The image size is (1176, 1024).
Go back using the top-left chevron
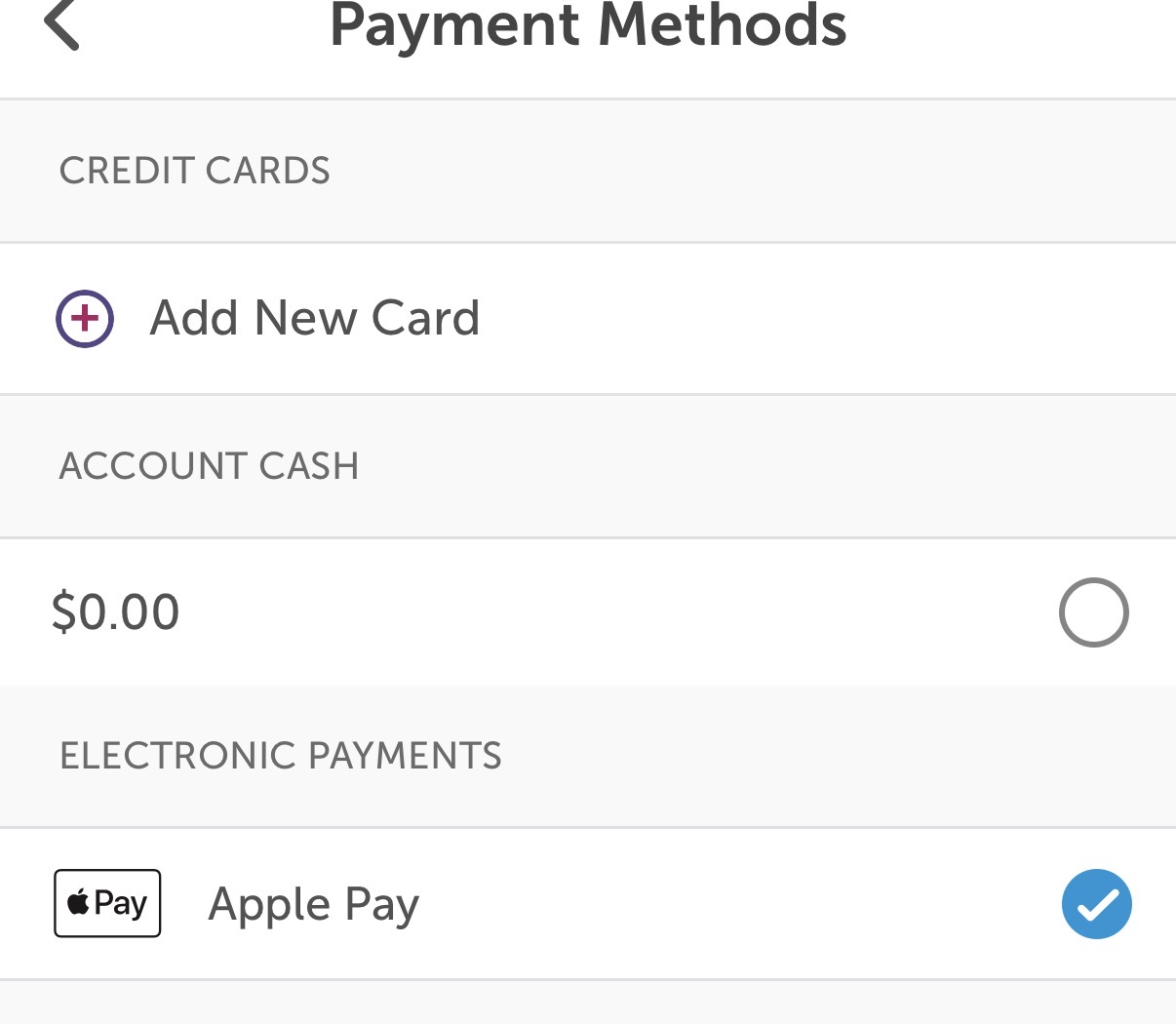[61, 24]
